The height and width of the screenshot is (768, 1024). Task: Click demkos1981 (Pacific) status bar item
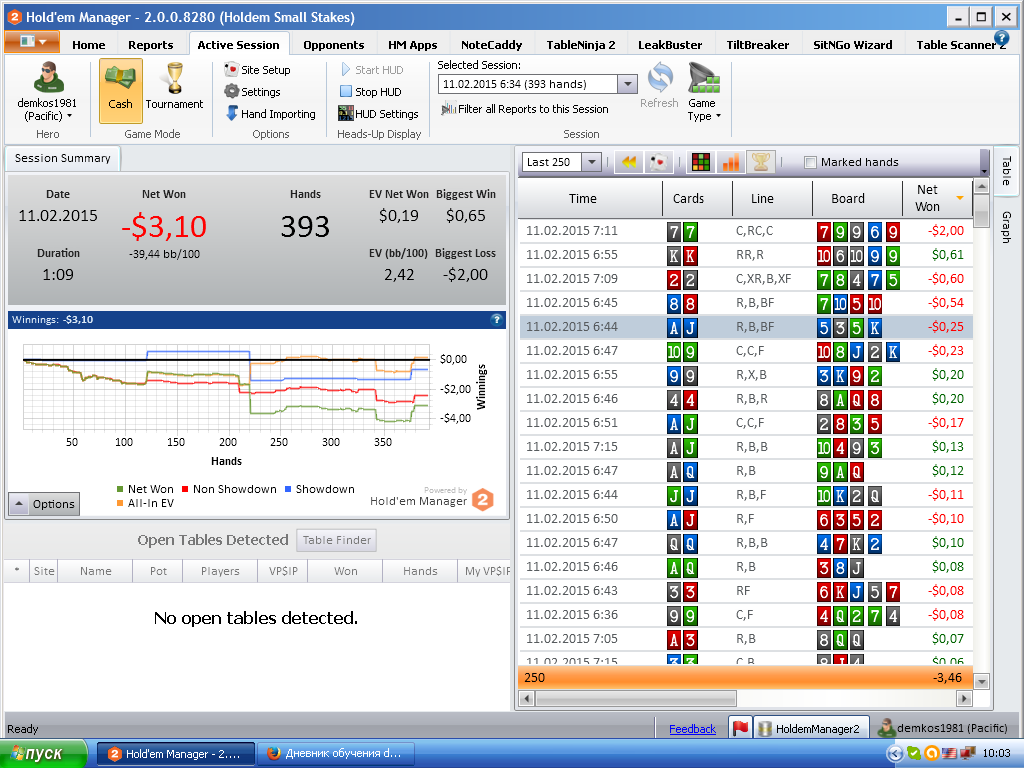click(x=942, y=728)
